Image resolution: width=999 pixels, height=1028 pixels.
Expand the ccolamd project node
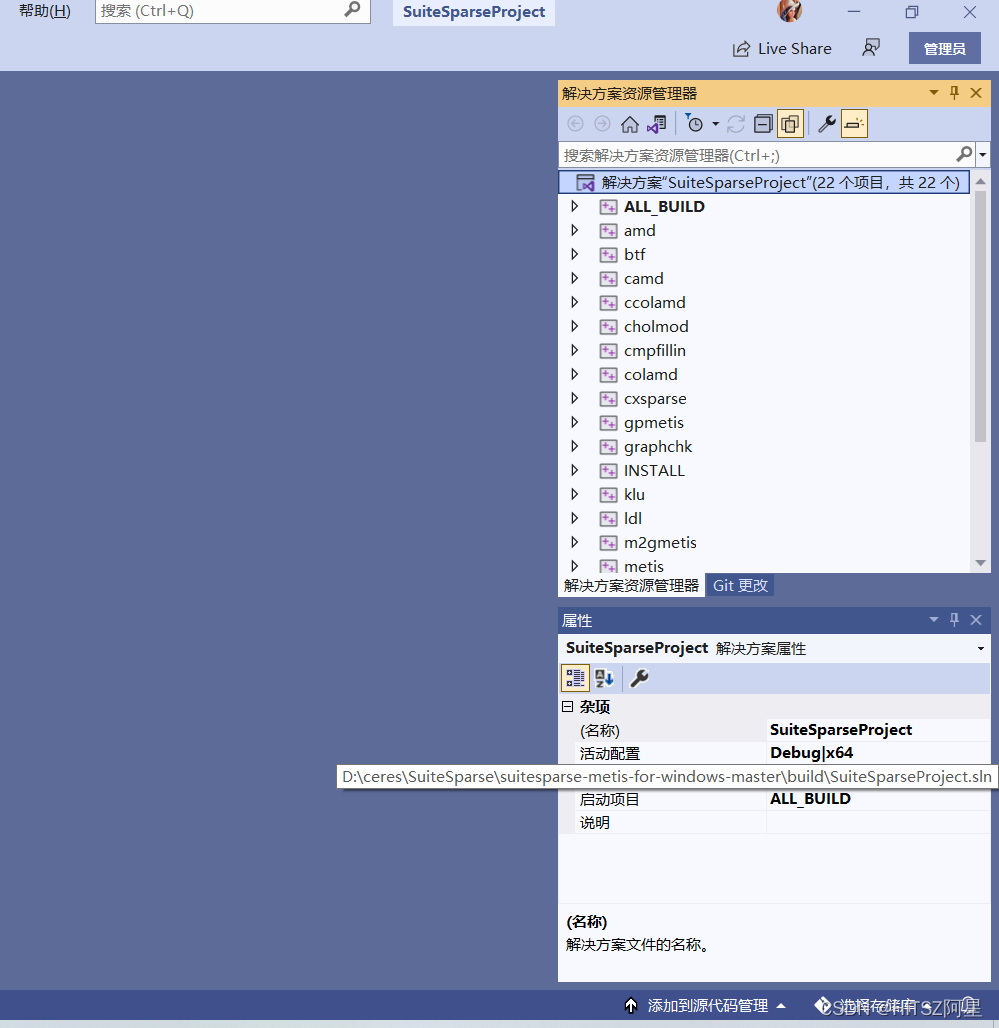575,302
